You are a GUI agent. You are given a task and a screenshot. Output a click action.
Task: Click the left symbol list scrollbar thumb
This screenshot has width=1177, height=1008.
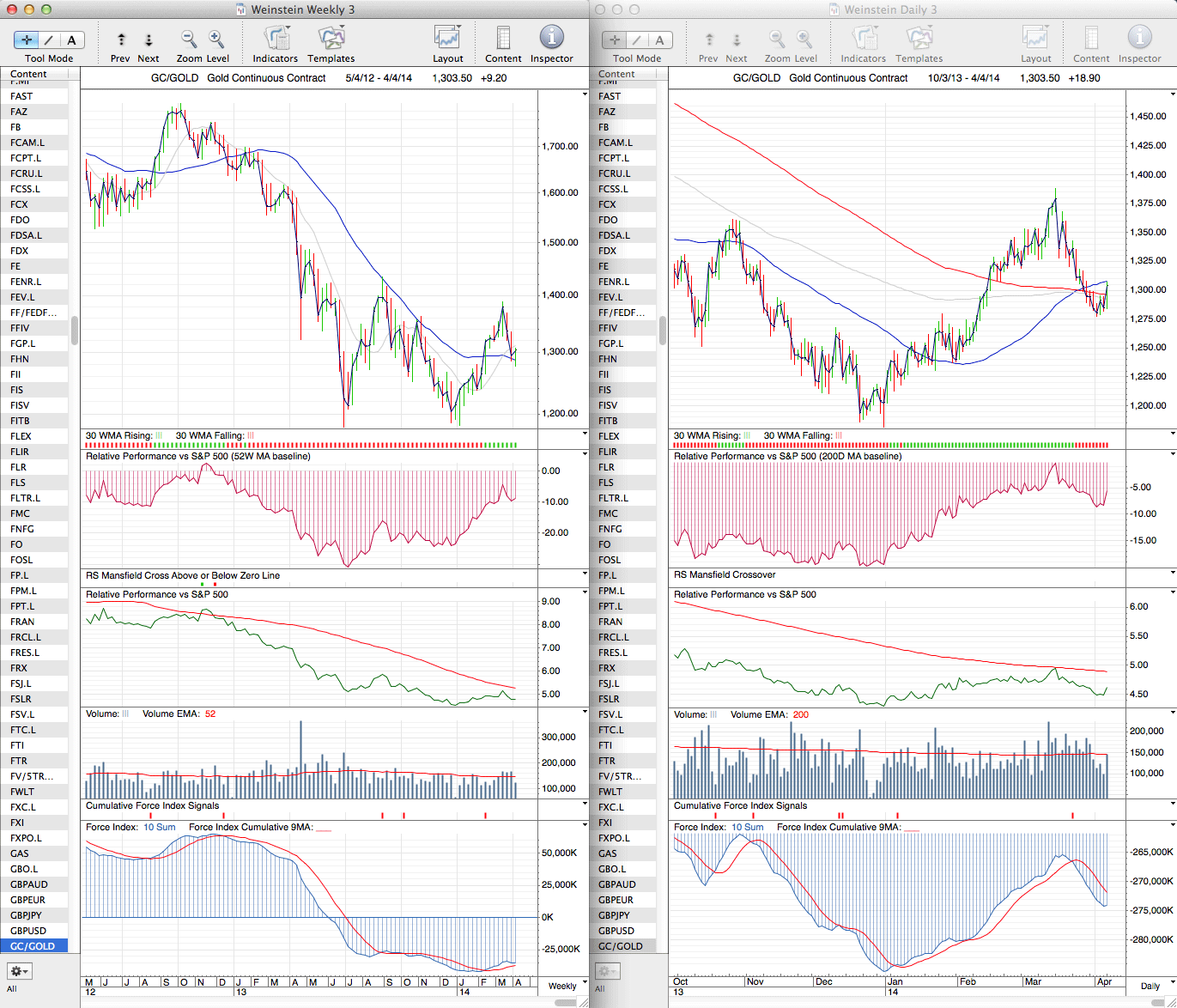(75, 330)
